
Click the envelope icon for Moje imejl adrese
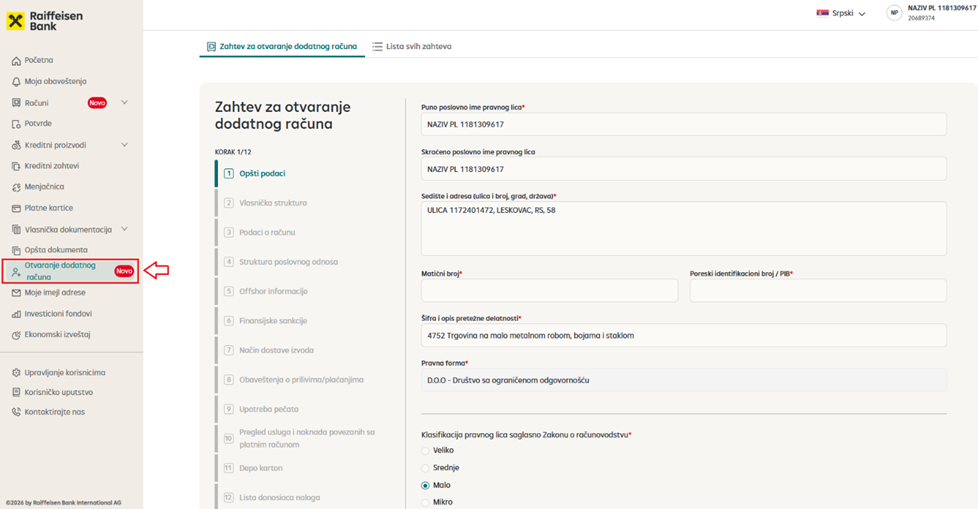pyautogui.click(x=16, y=293)
